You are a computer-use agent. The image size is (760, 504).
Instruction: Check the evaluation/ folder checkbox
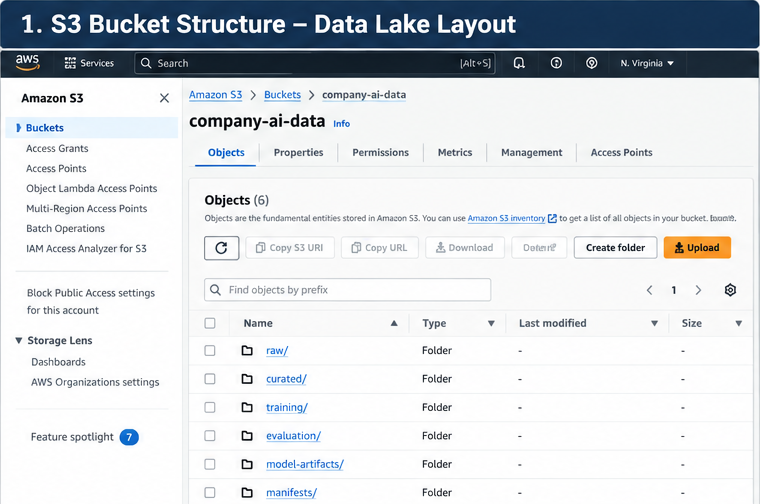pyautogui.click(x=210, y=436)
